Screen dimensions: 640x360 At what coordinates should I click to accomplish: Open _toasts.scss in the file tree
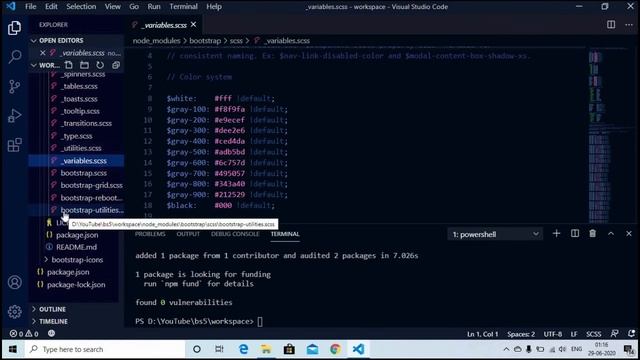coord(80,99)
